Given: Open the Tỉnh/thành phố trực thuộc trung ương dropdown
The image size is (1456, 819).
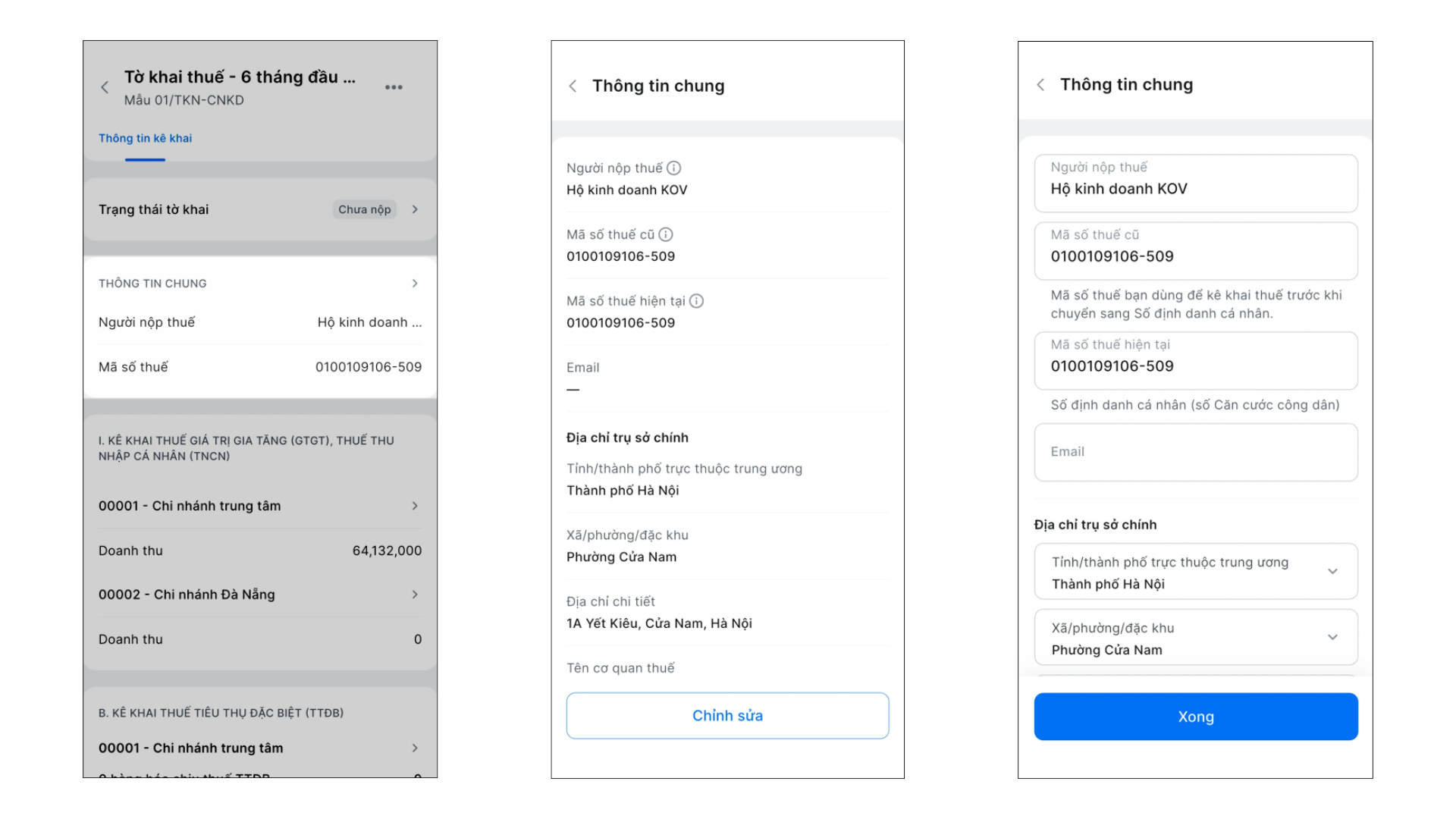Looking at the screenshot, I should (1196, 572).
